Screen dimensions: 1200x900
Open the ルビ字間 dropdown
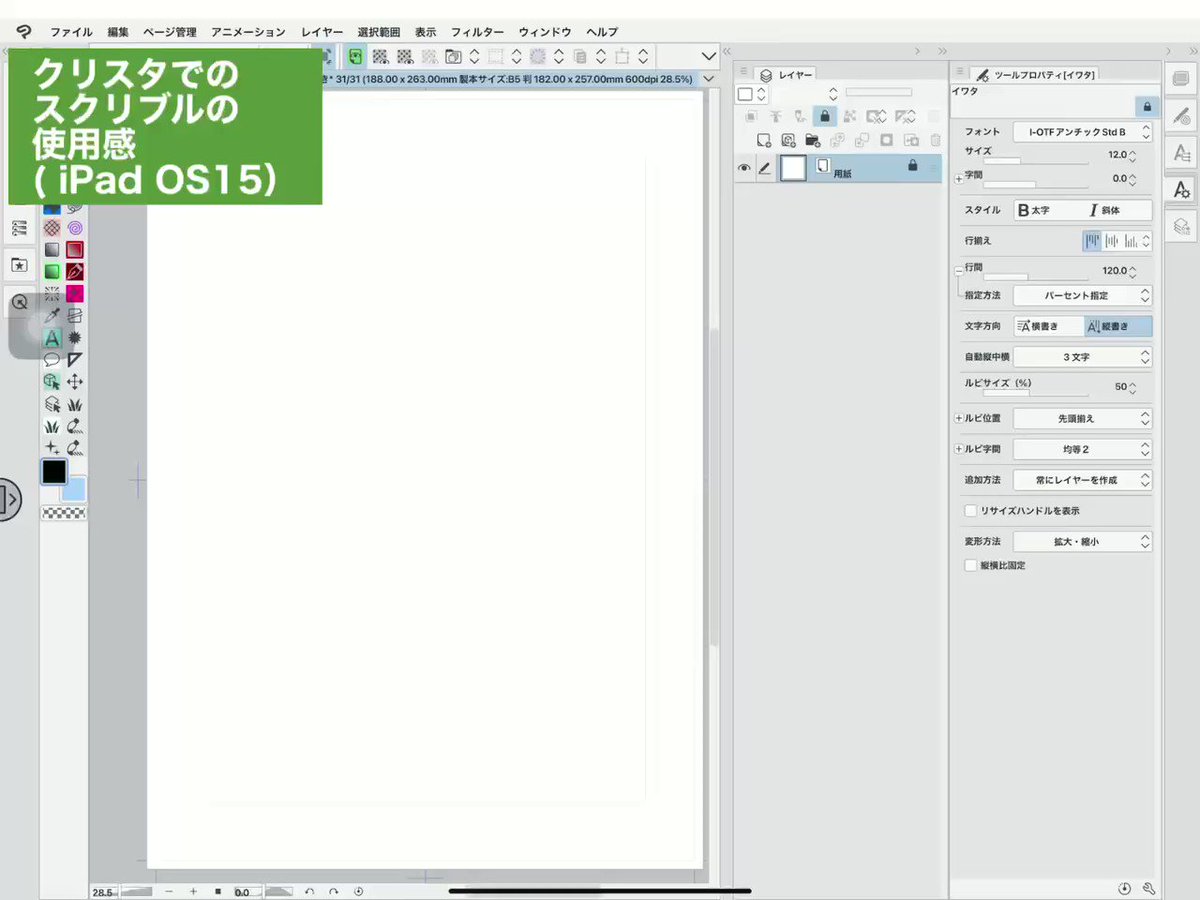coord(1083,450)
